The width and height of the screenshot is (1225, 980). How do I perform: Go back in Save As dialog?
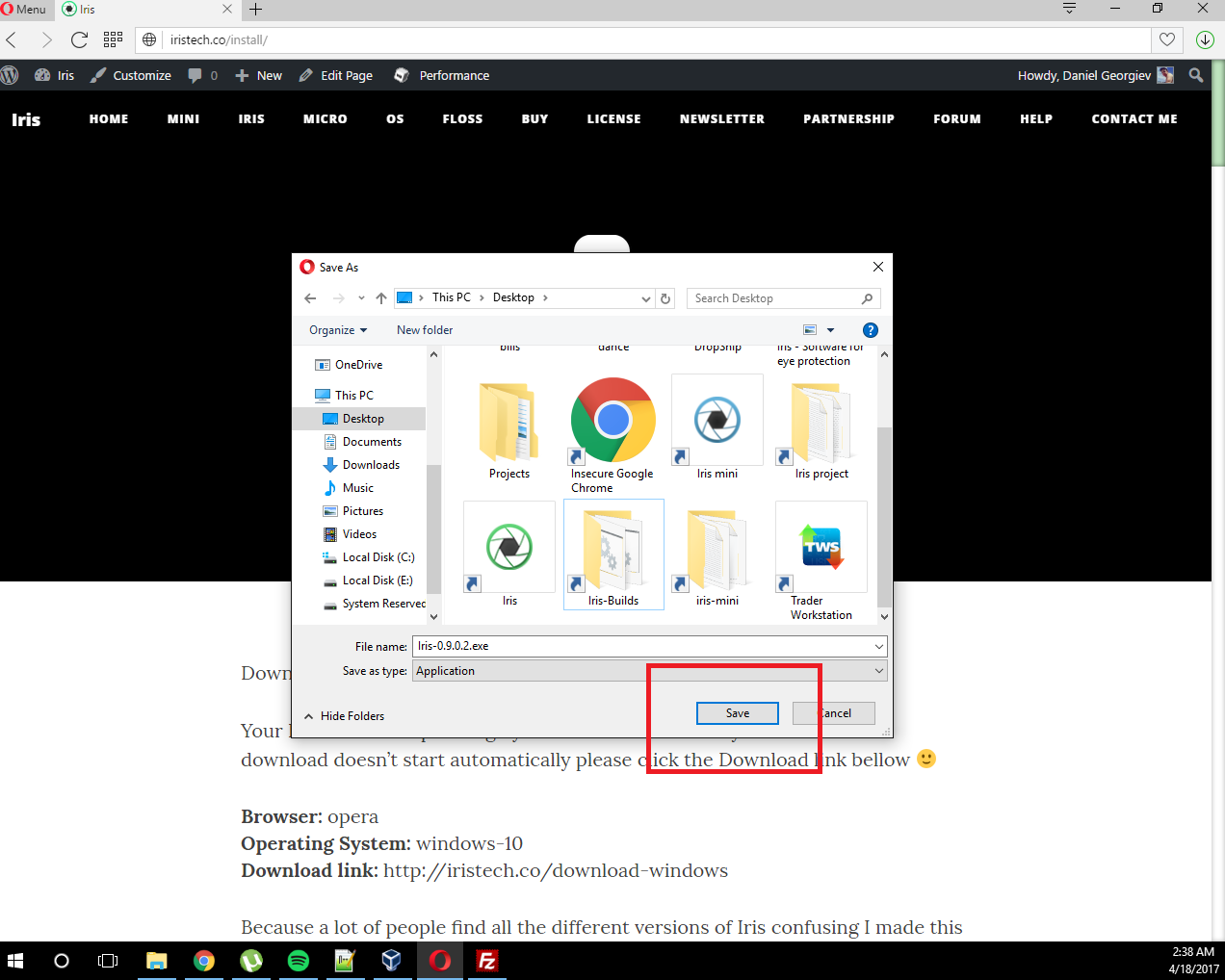(310, 298)
